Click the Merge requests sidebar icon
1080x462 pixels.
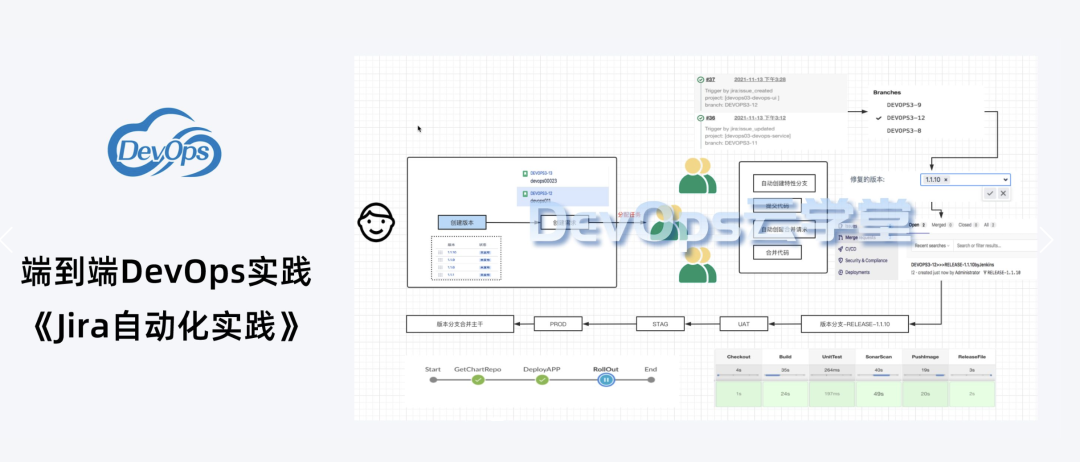click(x=841, y=237)
